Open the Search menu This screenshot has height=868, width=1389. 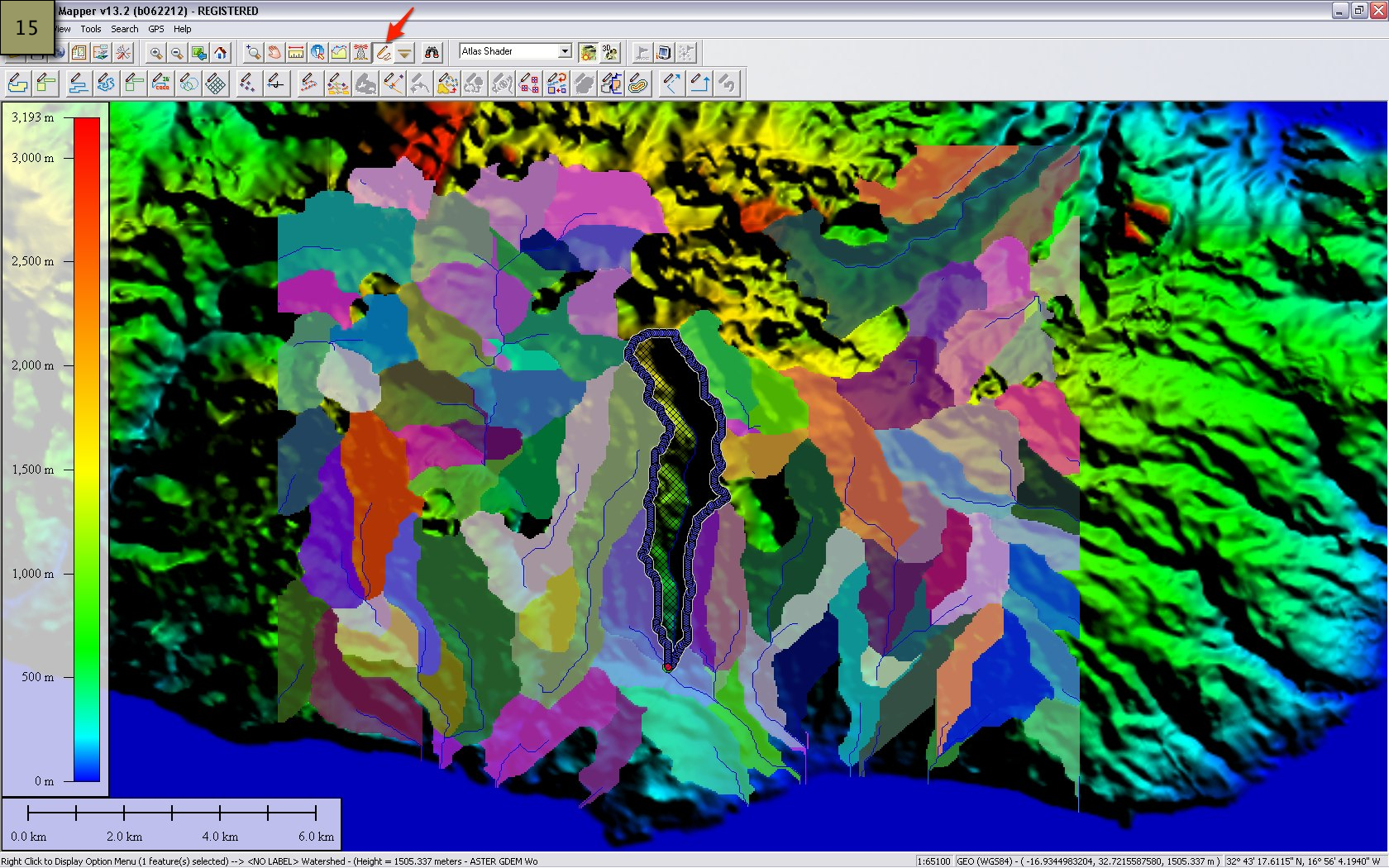coord(125,29)
